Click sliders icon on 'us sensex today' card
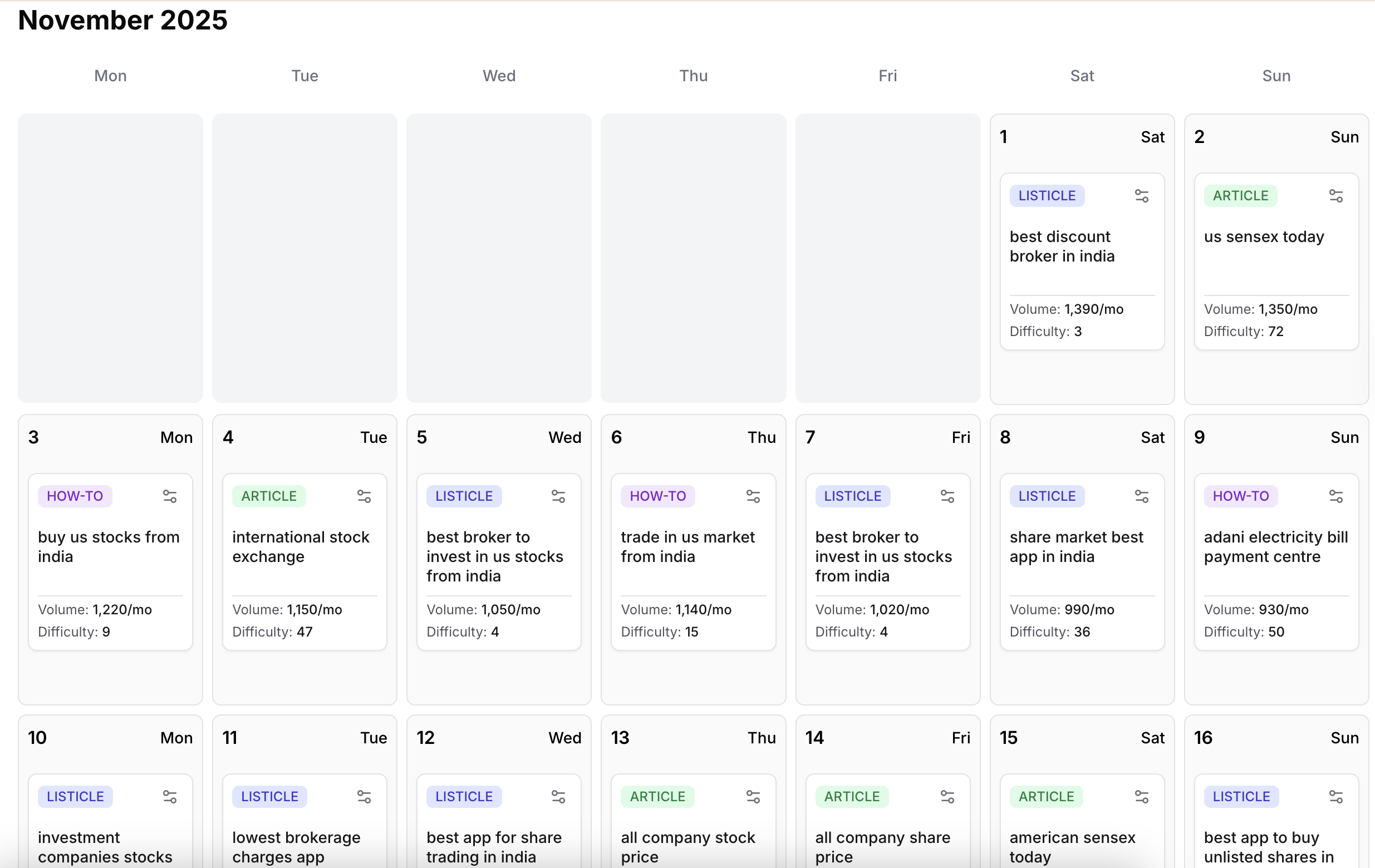 point(1335,196)
